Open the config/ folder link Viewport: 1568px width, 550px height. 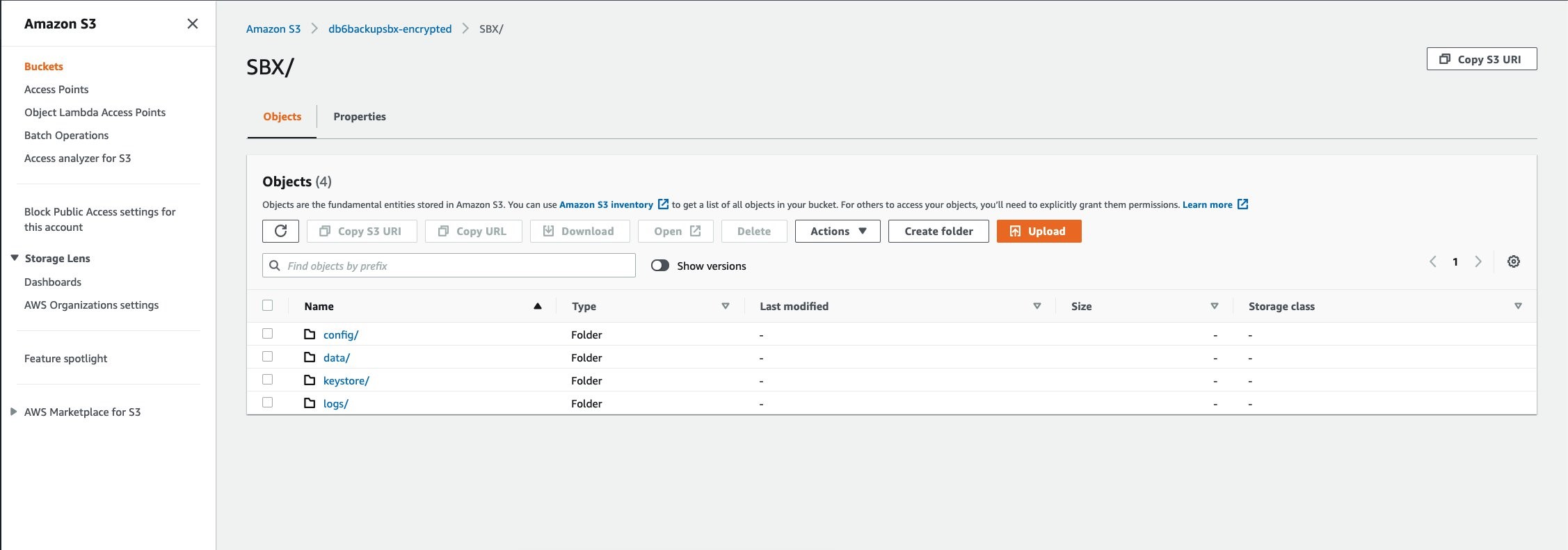click(x=341, y=334)
